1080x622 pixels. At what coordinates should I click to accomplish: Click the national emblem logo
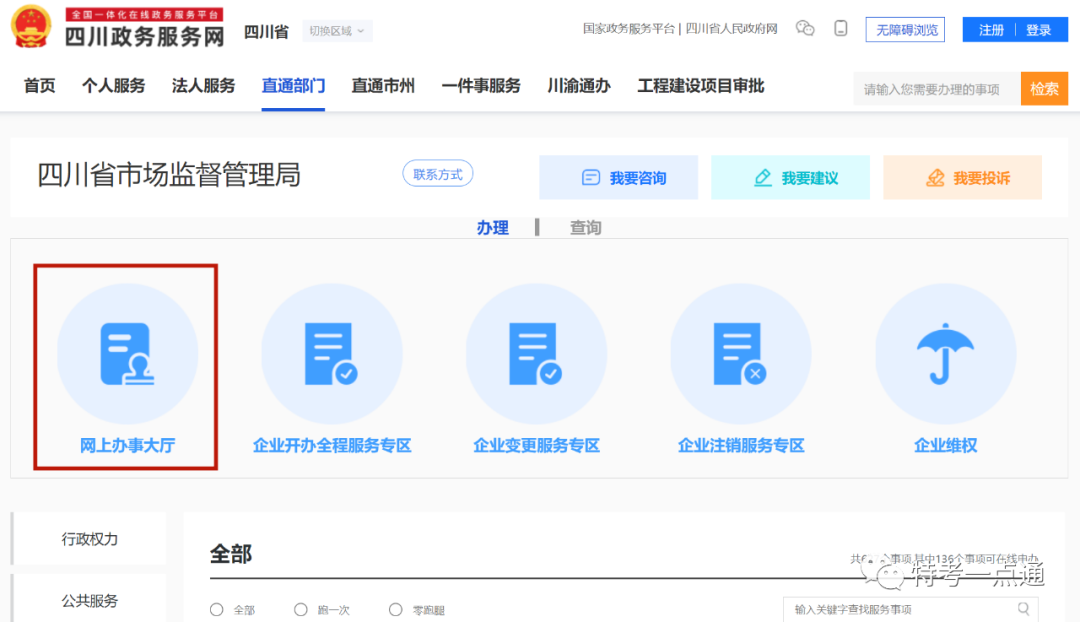(31, 27)
